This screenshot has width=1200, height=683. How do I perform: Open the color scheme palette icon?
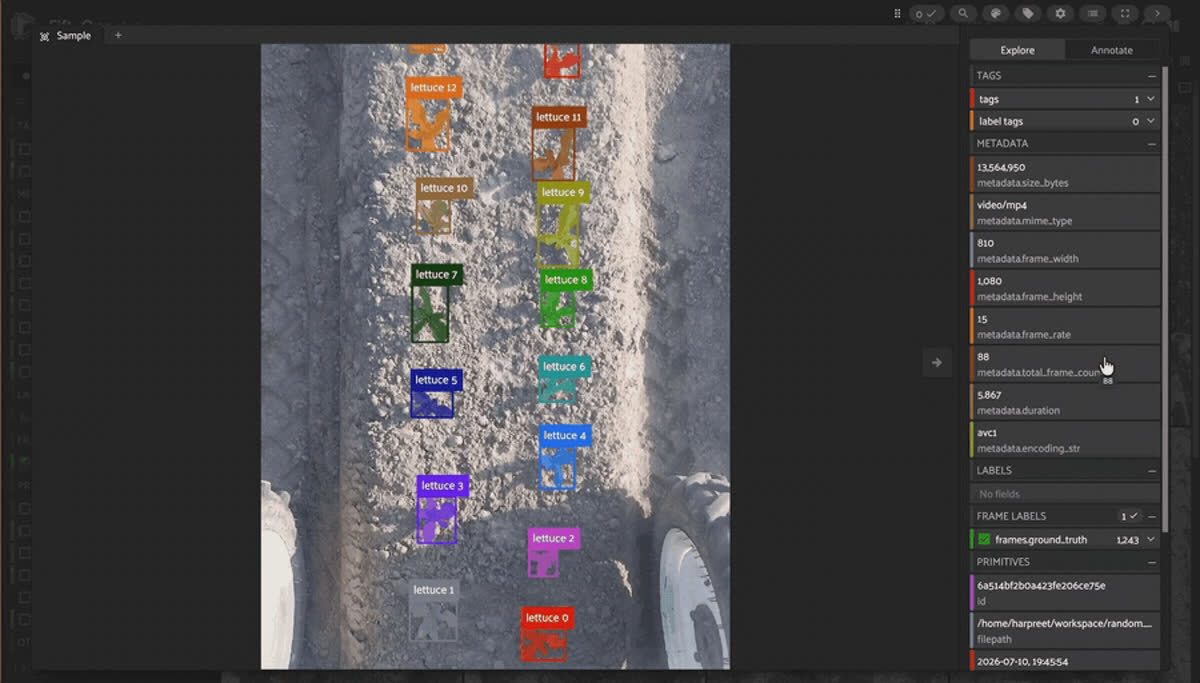995,14
